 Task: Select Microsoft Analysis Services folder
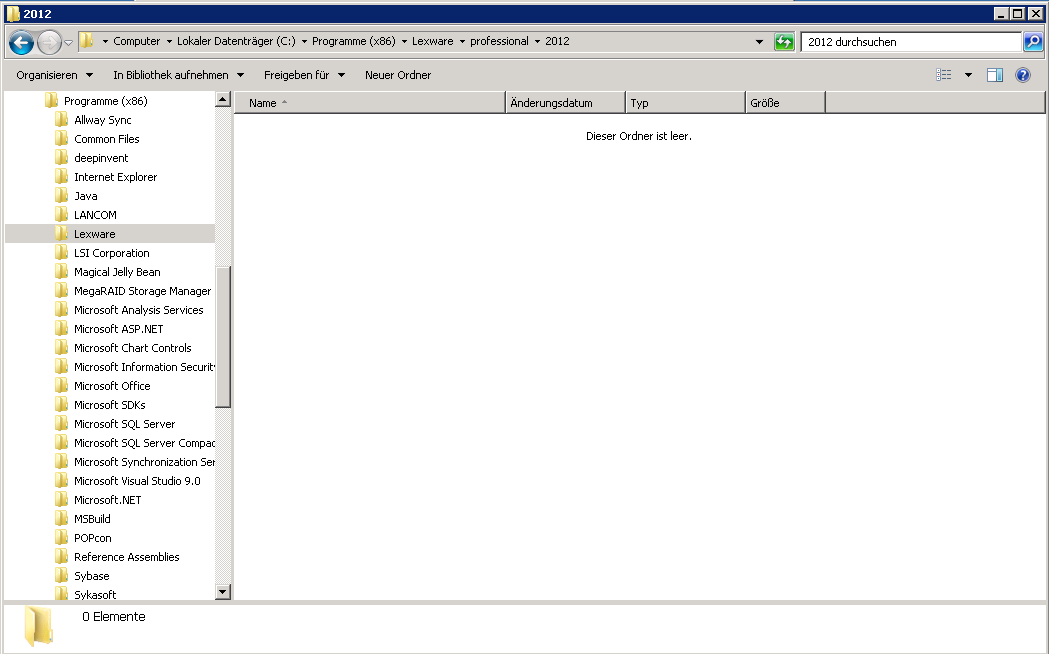click(x=138, y=310)
